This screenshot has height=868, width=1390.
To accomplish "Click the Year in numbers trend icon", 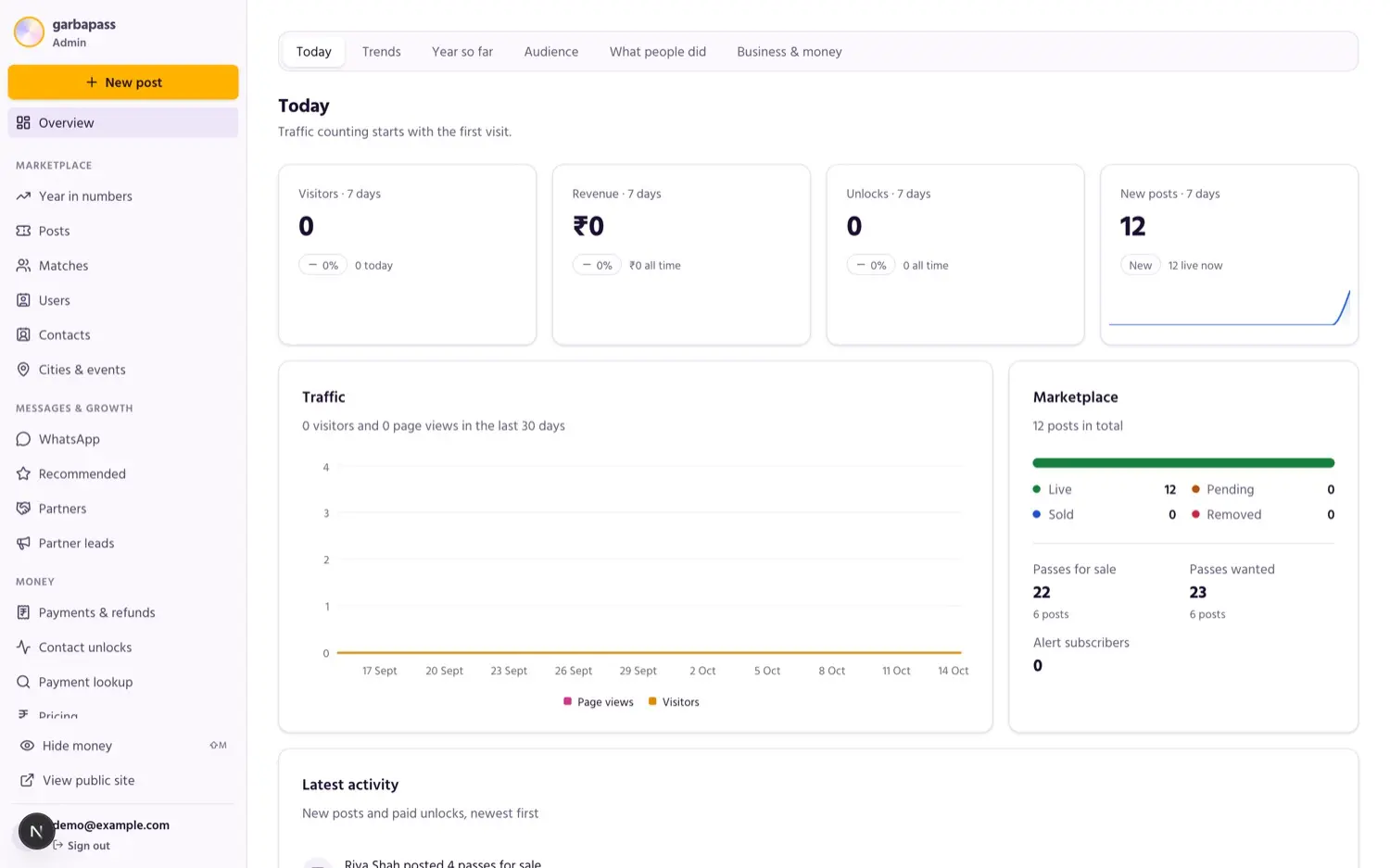I will coord(23,196).
